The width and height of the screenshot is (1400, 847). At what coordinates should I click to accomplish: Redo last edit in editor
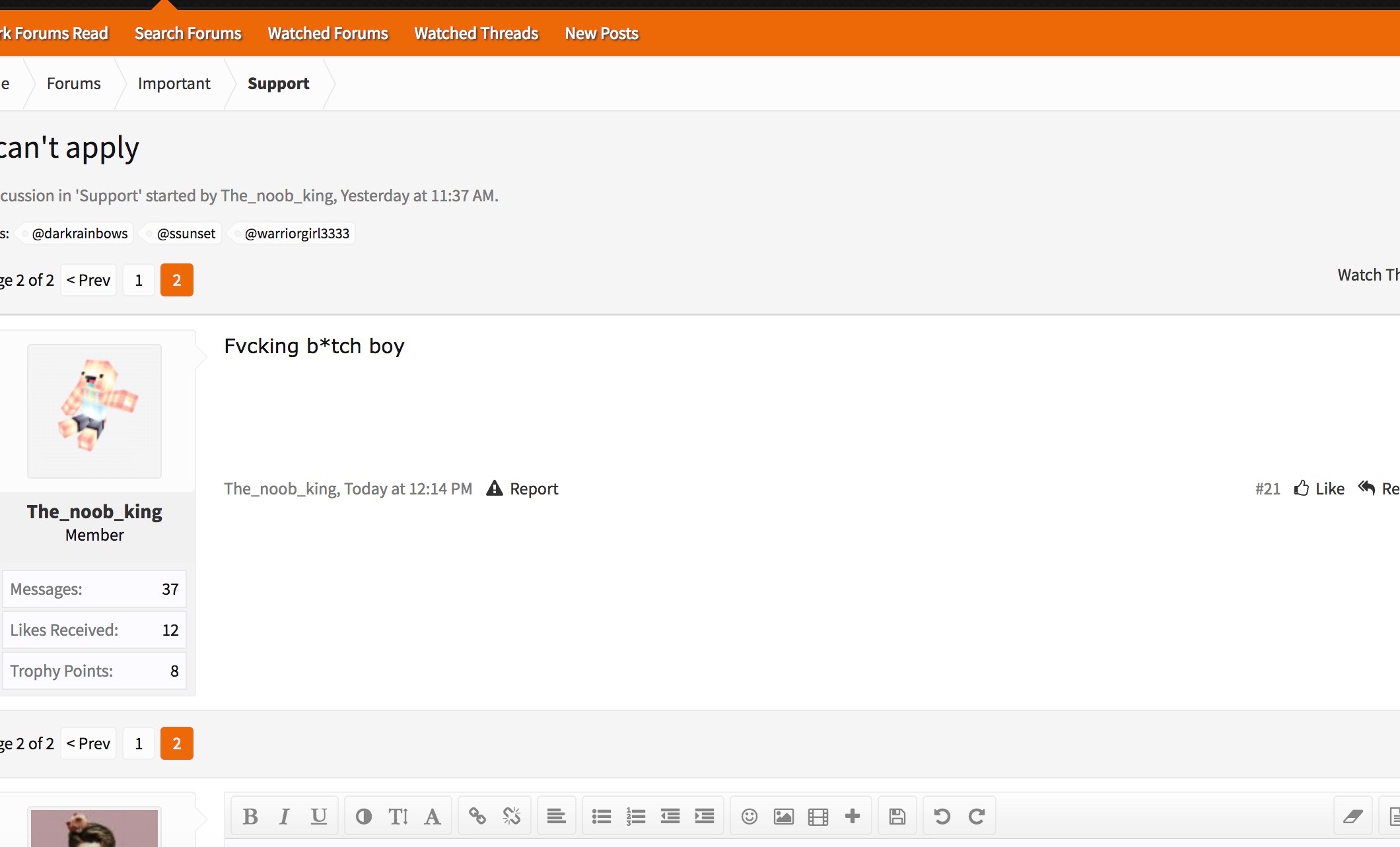[977, 817]
